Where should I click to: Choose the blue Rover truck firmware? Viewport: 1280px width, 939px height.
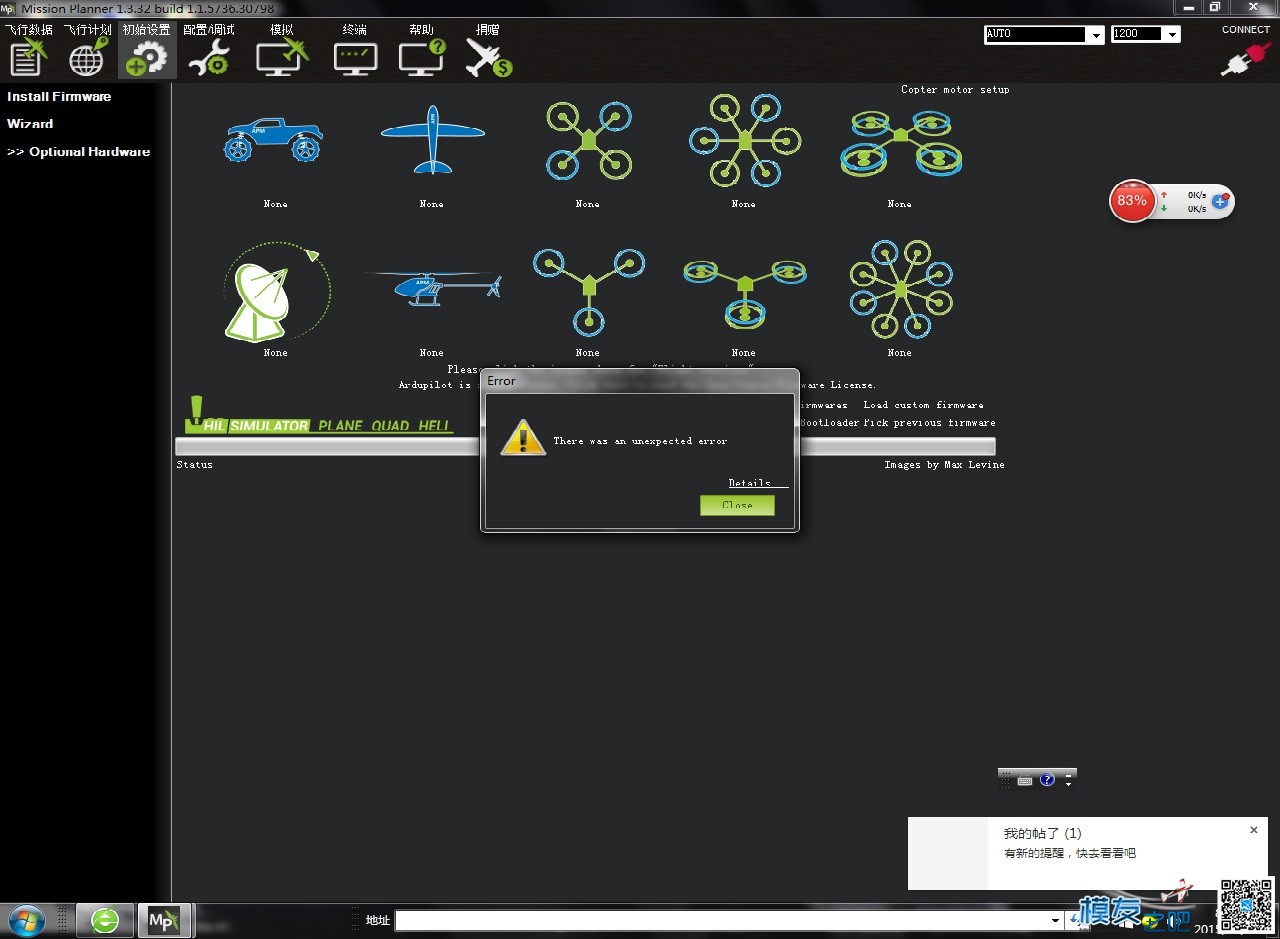(x=274, y=140)
